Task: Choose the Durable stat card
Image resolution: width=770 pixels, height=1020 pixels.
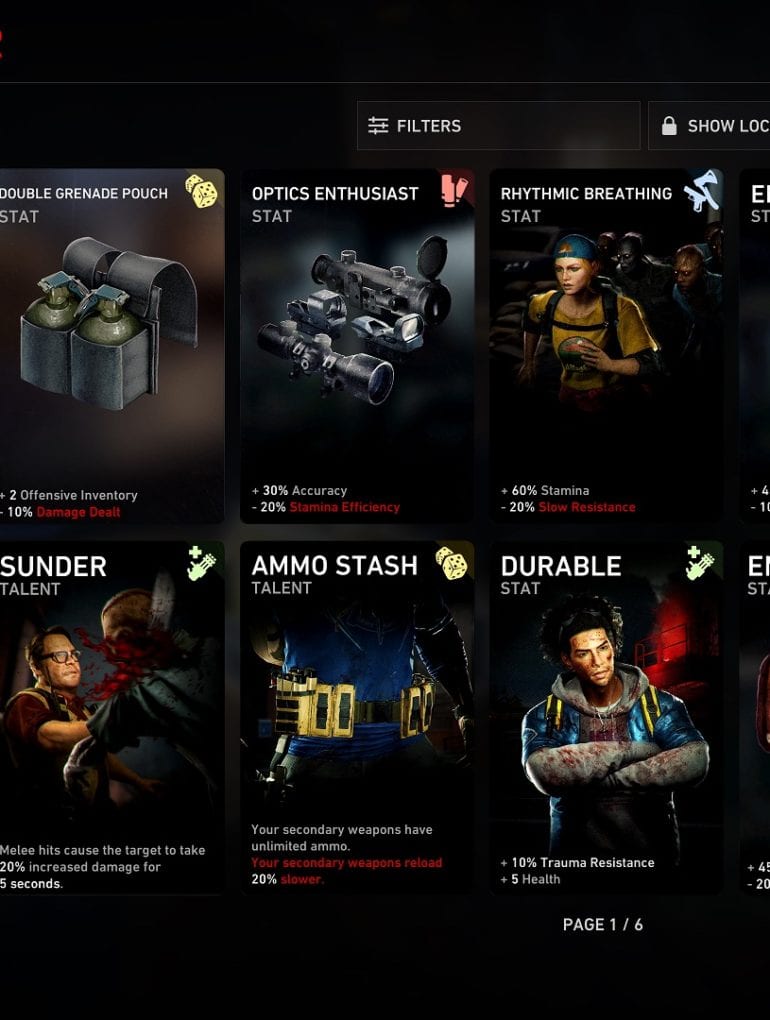Action: click(x=606, y=718)
